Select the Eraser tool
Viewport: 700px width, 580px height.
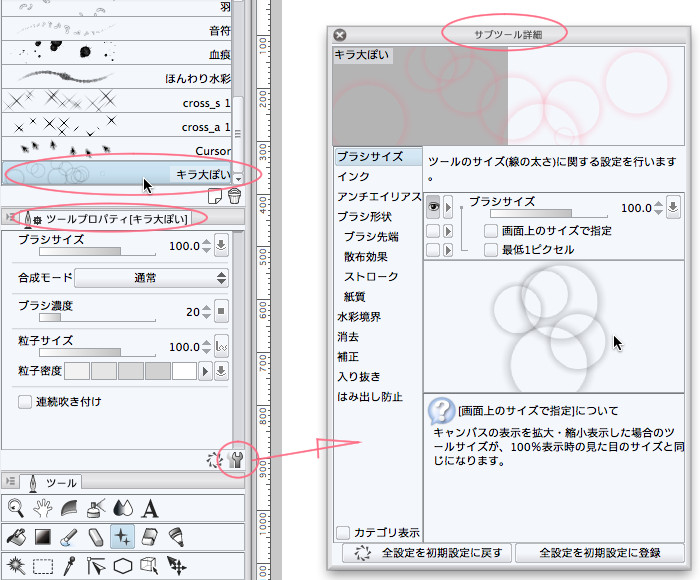[x=96, y=537]
